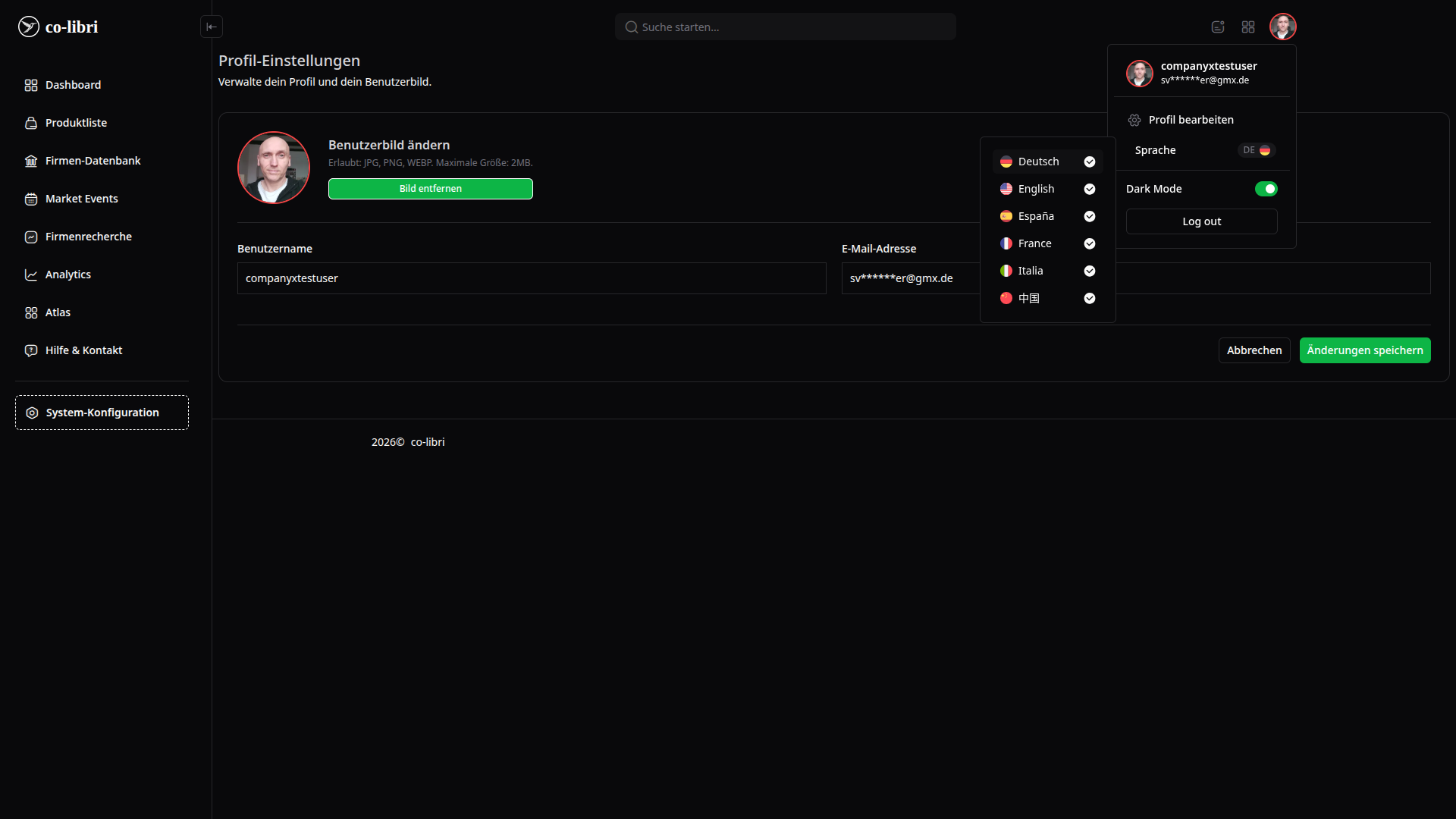Open the user avatar menu in header
This screenshot has width=1456, height=819.
1283,27
